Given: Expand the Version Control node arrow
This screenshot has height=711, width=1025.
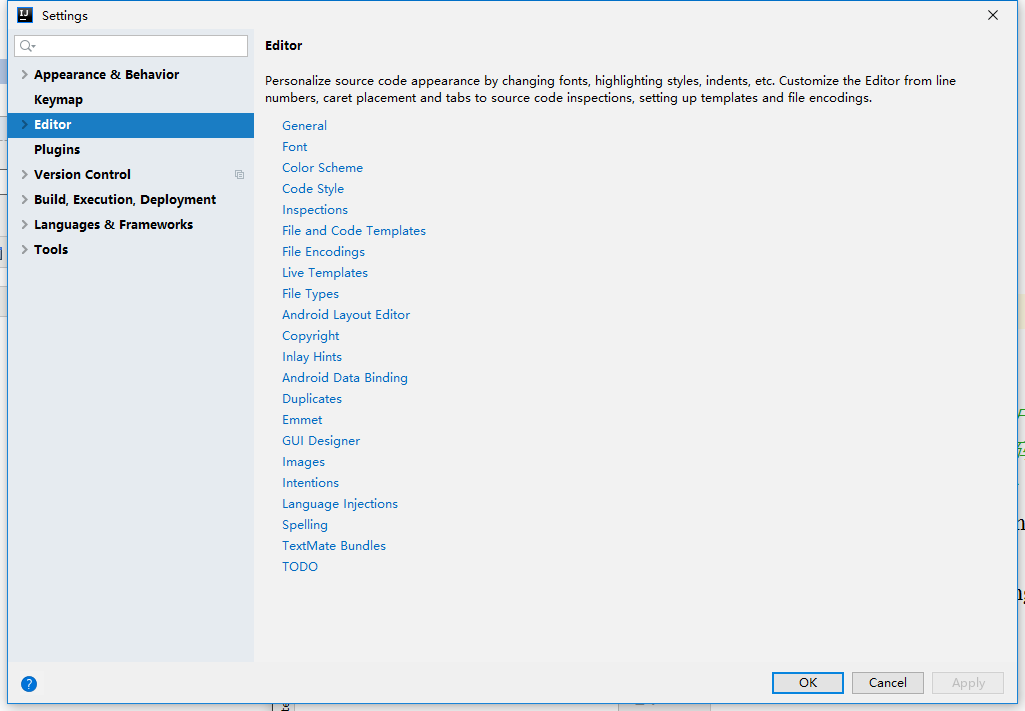Looking at the screenshot, I should [x=24, y=174].
